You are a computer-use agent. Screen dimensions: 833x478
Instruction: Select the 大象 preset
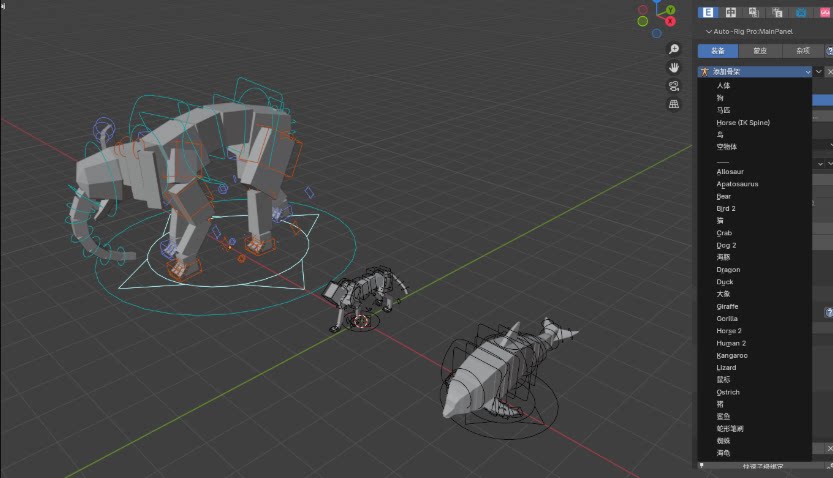pyautogui.click(x=723, y=294)
